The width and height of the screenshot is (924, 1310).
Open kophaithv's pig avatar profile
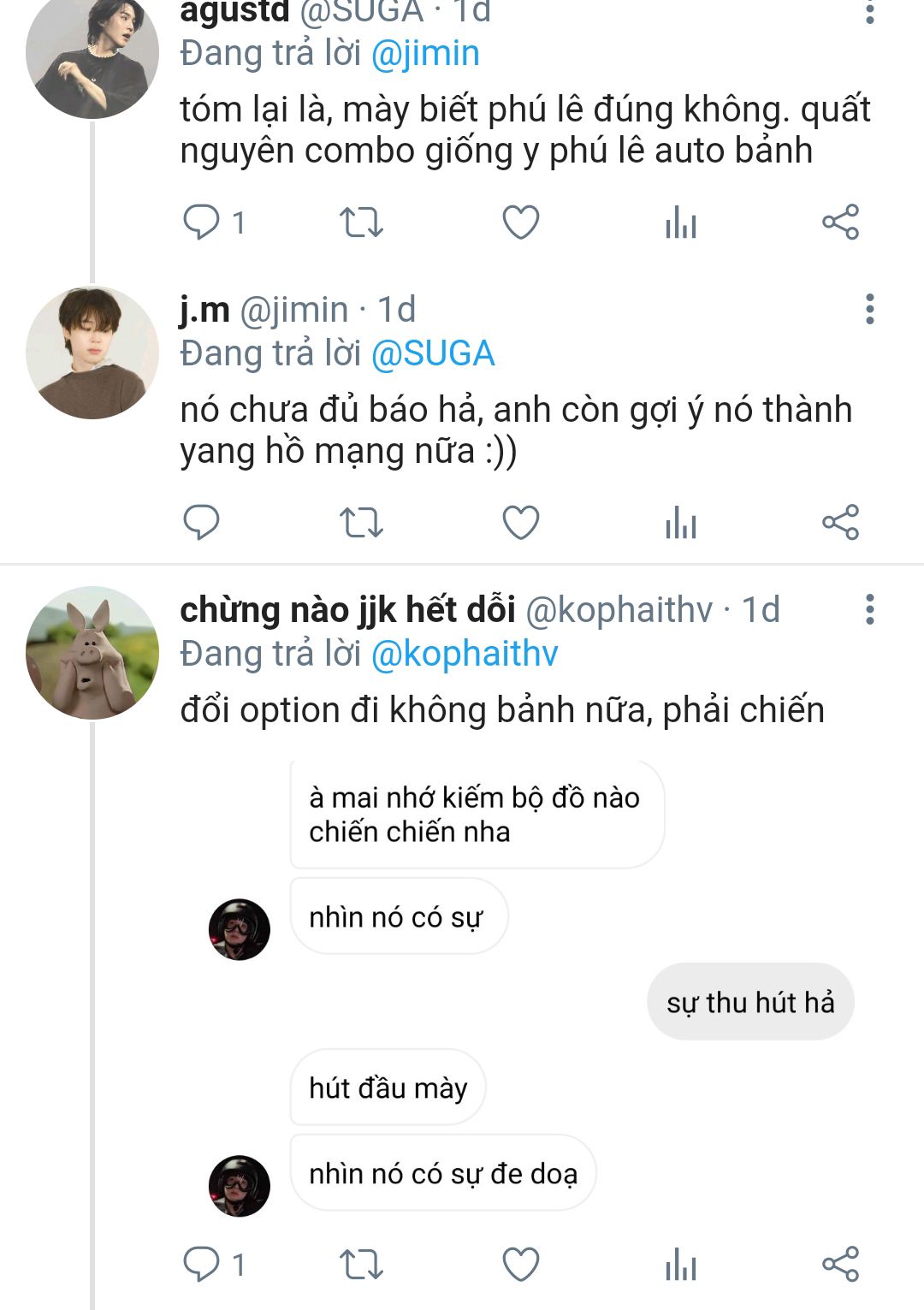coord(92,653)
